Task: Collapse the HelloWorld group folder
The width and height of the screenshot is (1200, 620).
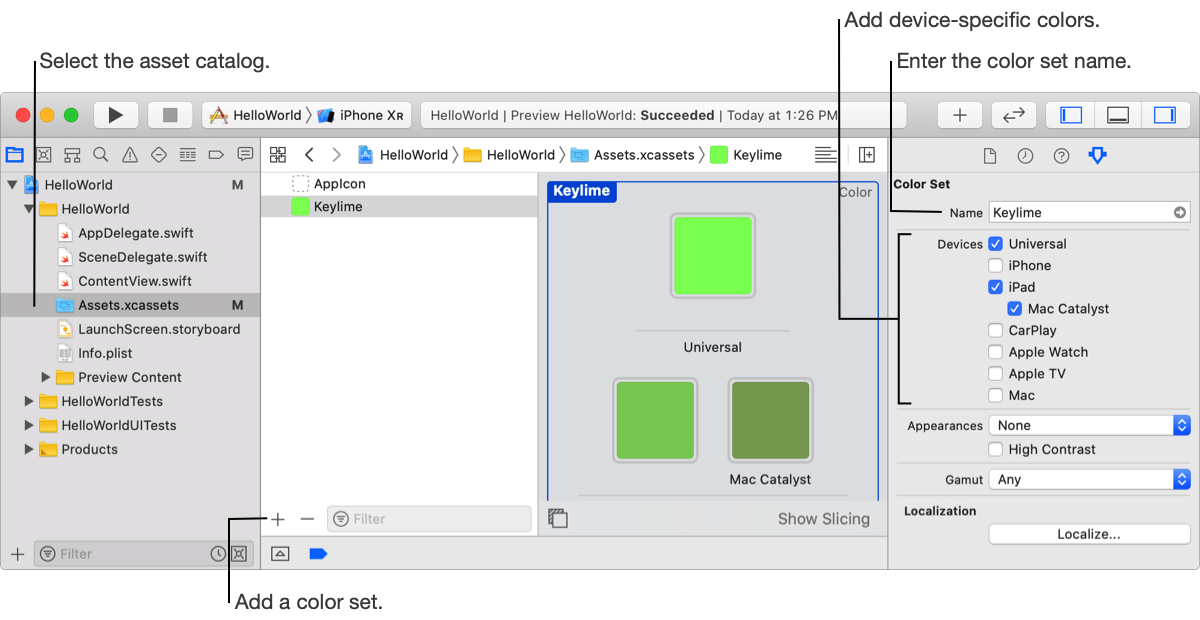Action: pyautogui.click(x=28, y=209)
